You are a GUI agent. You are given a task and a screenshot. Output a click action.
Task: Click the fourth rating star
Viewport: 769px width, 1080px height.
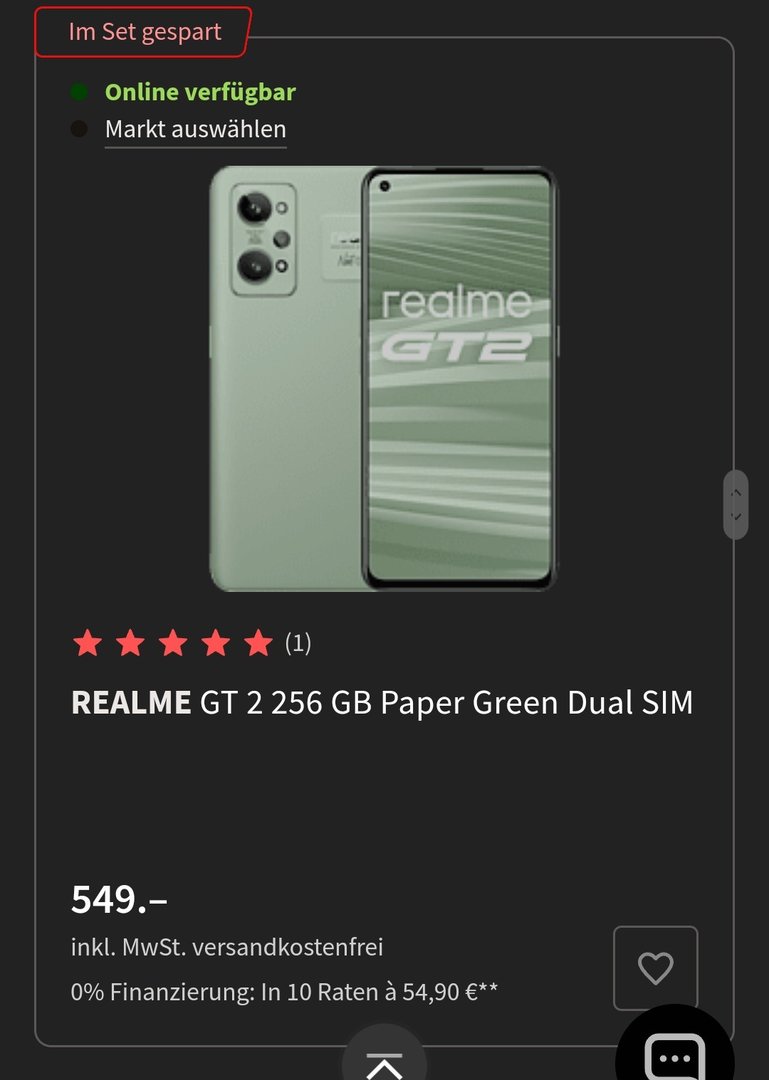[216, 643]
